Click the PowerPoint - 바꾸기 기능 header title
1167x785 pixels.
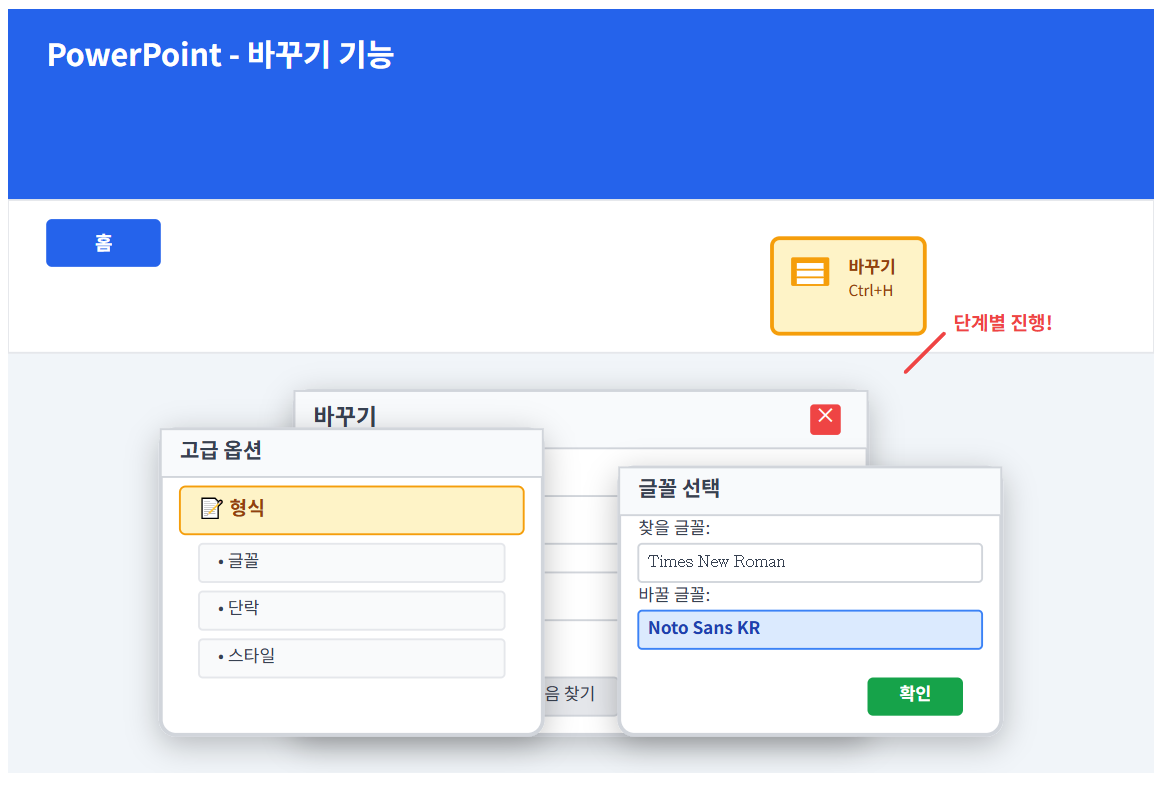[x=220, y=55]
